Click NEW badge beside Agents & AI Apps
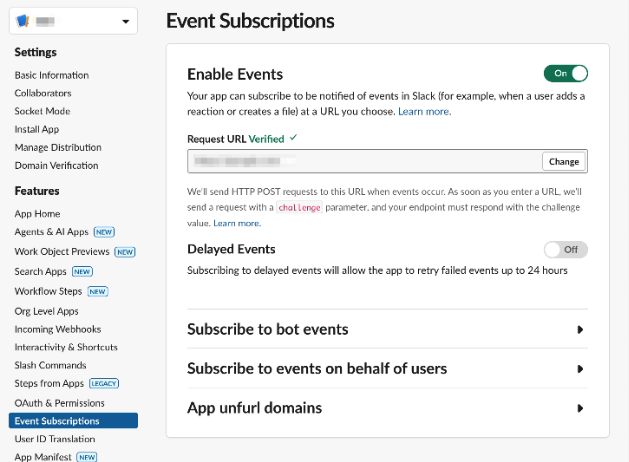629x462 pixels. [104, 232]
